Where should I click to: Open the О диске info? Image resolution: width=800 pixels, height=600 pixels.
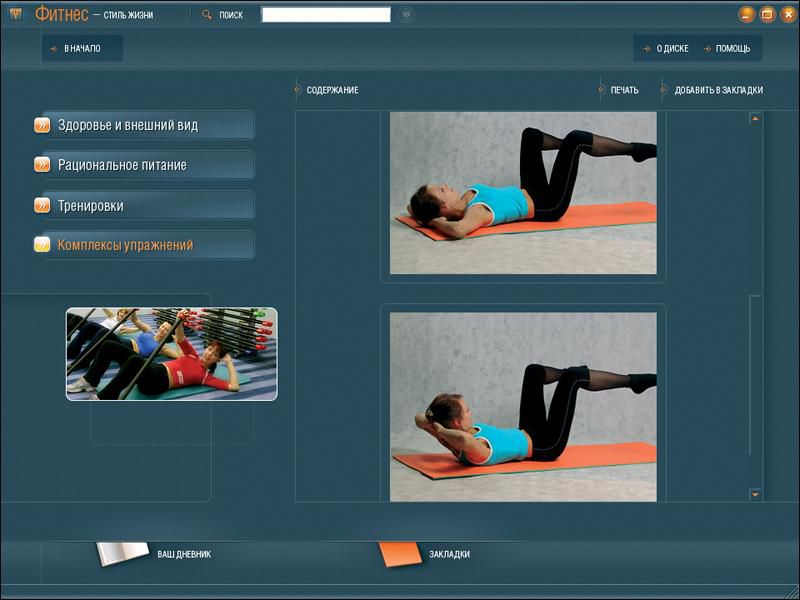(x=671, y=48)
